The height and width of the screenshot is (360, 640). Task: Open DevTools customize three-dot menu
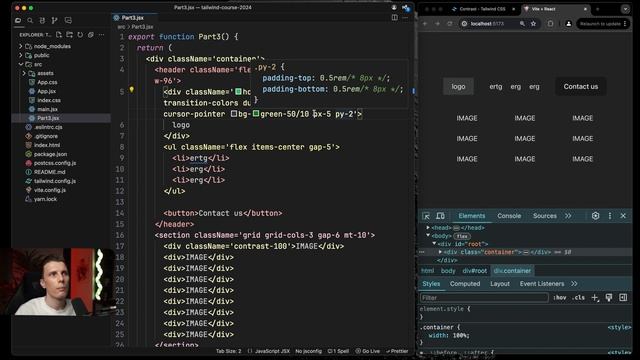pyautogui.click(x=610, y=216)
